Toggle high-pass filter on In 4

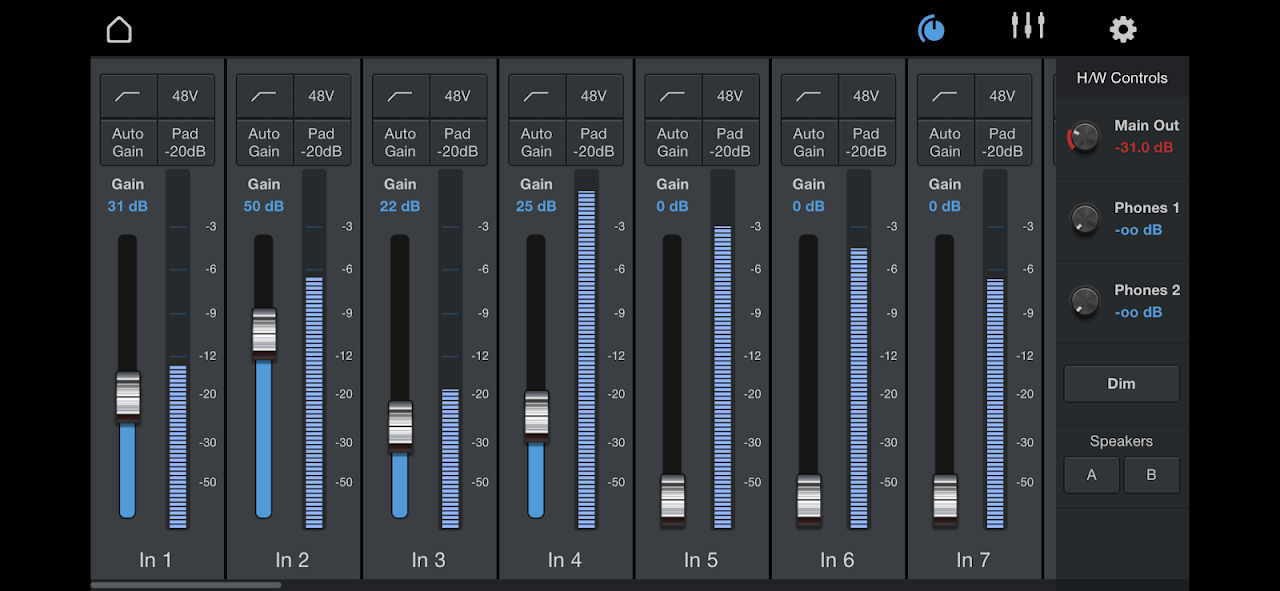click(x=536, y=96)
